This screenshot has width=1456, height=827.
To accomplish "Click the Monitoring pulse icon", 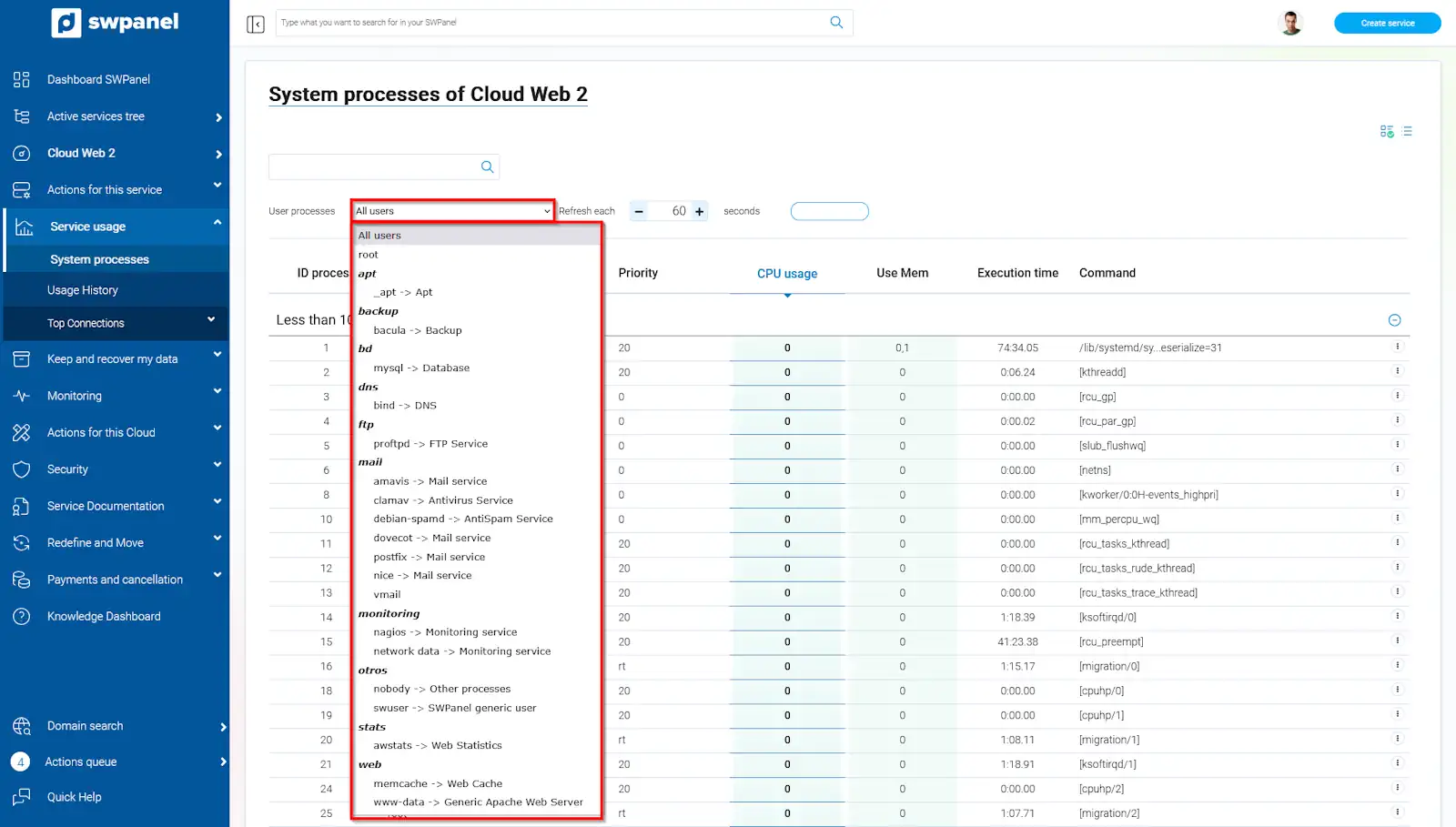I will coord(22,396).
